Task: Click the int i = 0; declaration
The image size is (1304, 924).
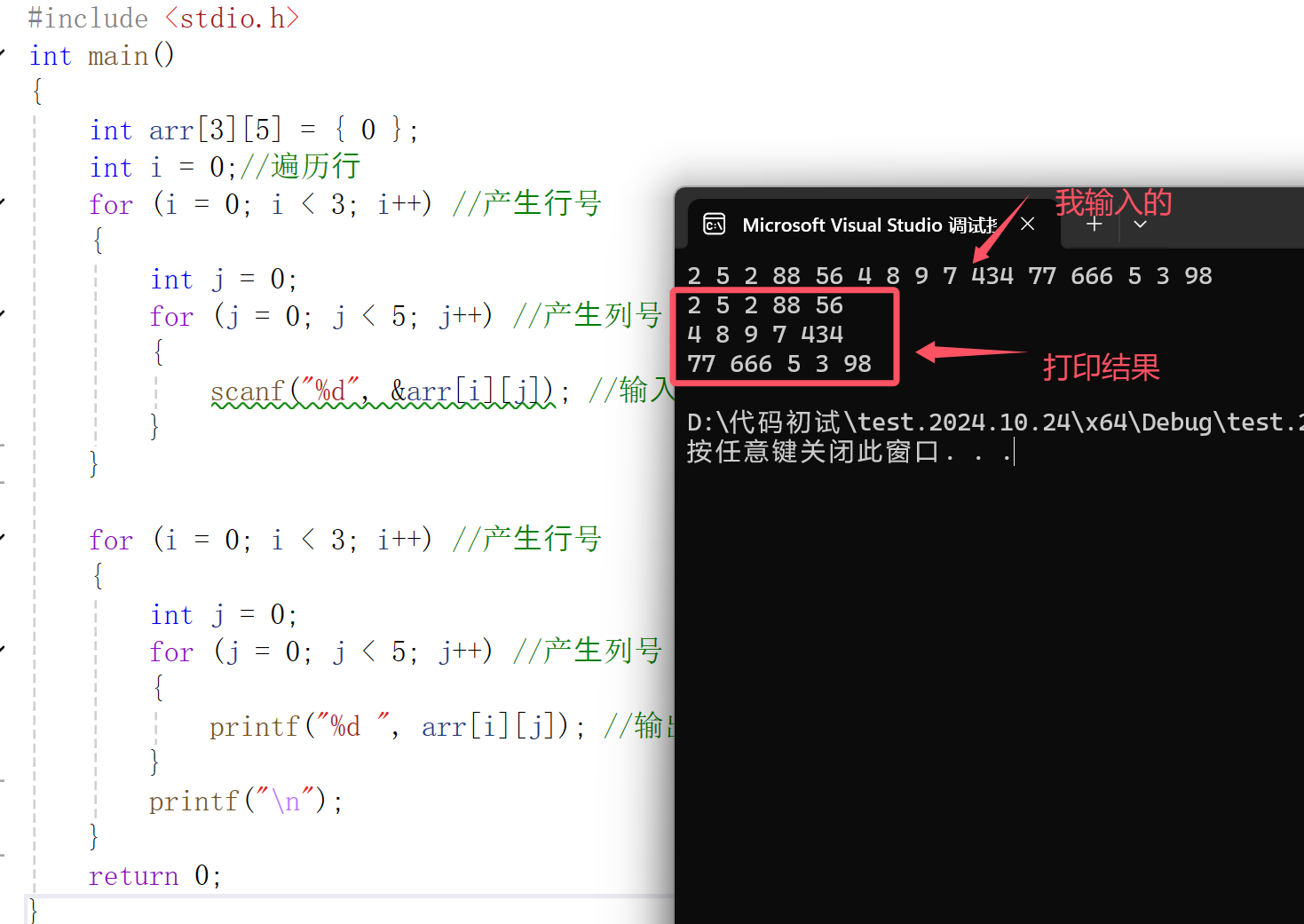Action: click(x=163, y=168)
